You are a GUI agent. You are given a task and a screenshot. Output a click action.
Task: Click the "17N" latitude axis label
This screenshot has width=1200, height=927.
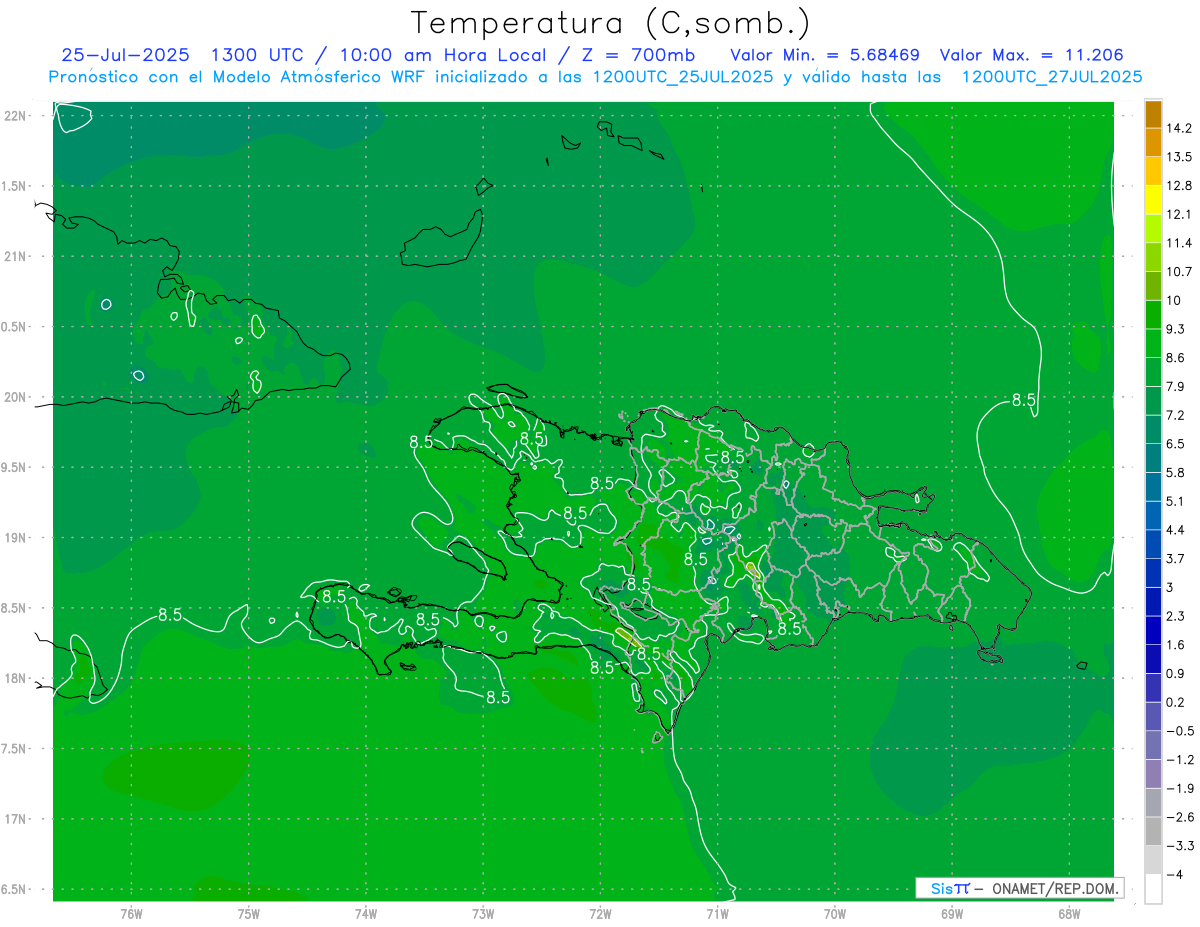16,819
